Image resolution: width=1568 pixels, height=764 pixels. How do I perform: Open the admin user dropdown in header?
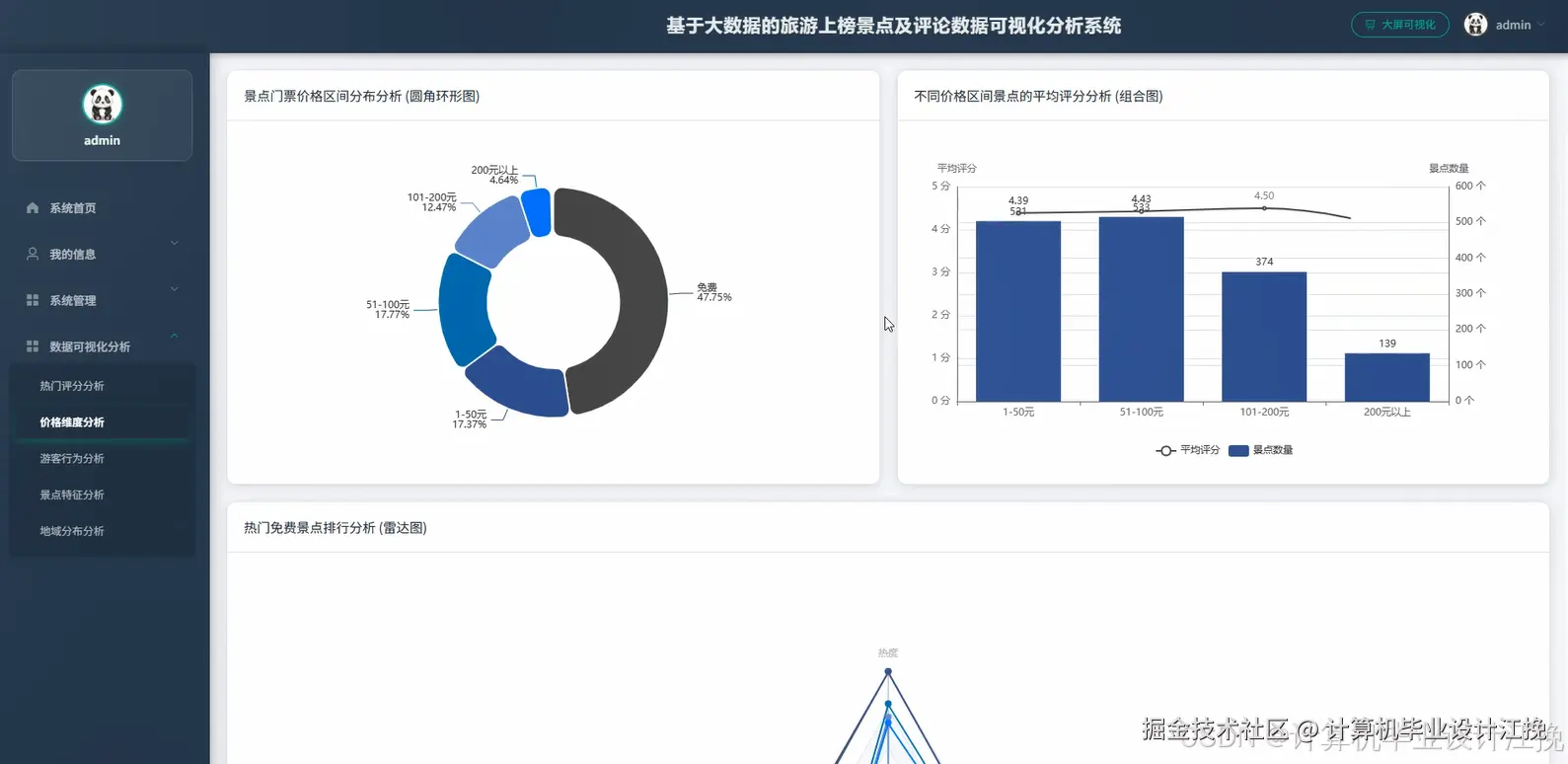pyautogui.click(x=1506, y=25)
